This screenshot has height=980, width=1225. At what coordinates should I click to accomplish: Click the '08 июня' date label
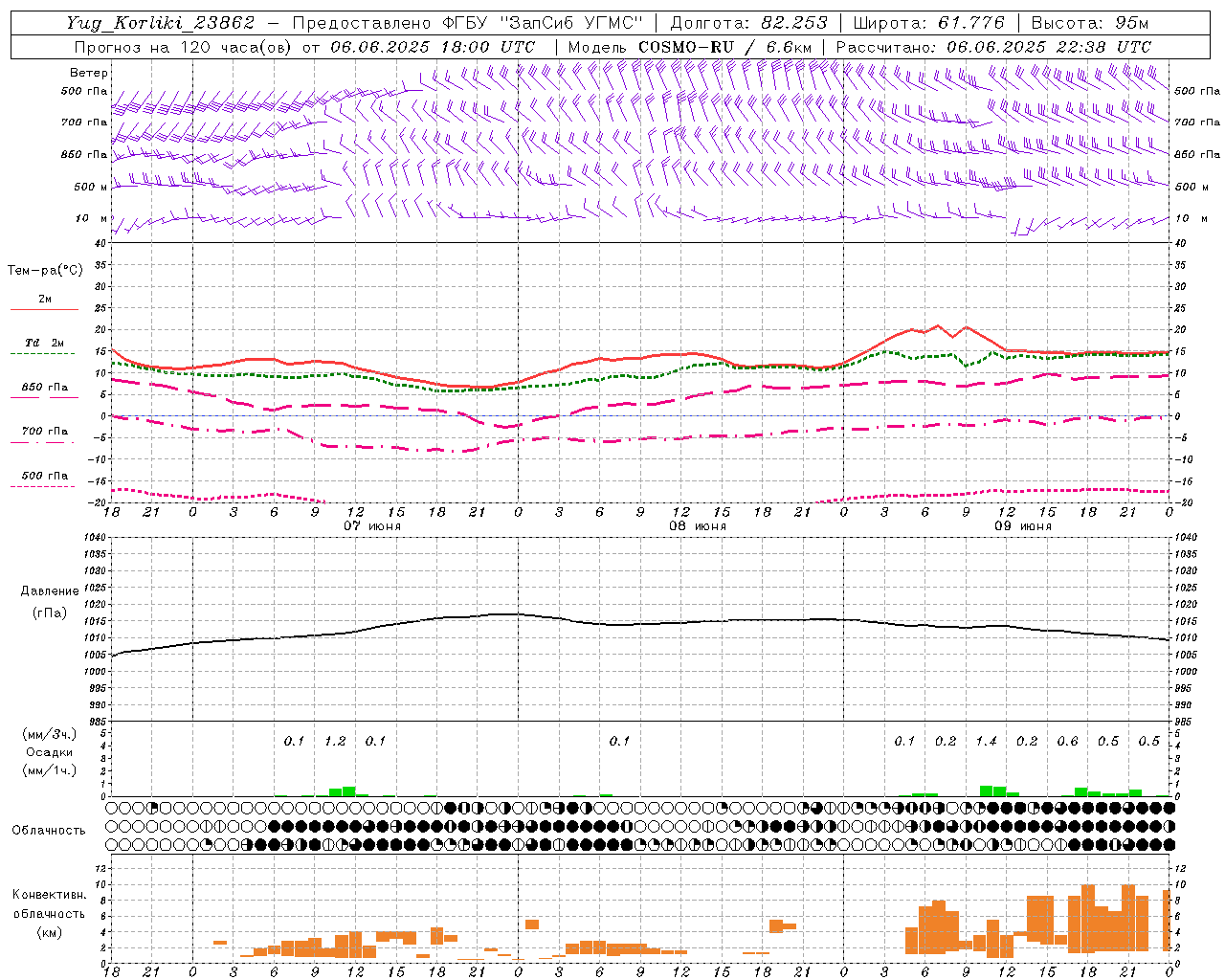[698, 526]
